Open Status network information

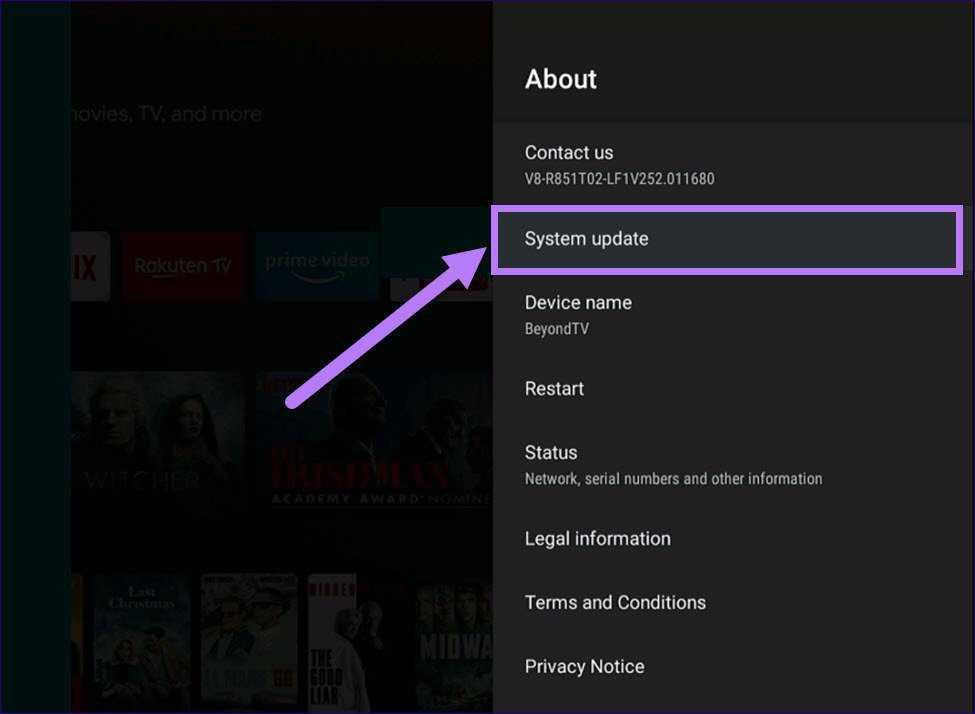tap(734, 465)
